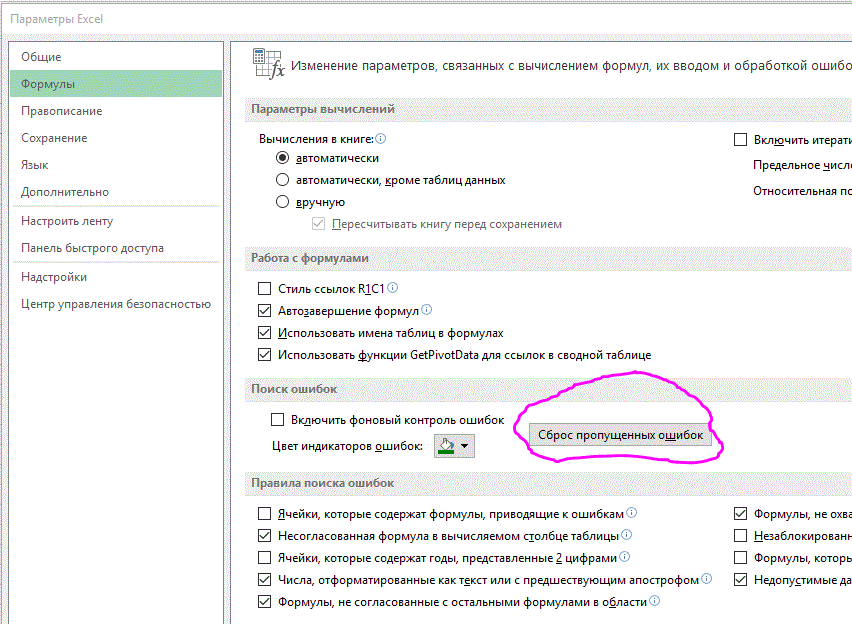The width and height of the screenshot is (852, 624).
Task: Select автоматически, кроме таблиц данных option
Action: [x=282, y=179]
